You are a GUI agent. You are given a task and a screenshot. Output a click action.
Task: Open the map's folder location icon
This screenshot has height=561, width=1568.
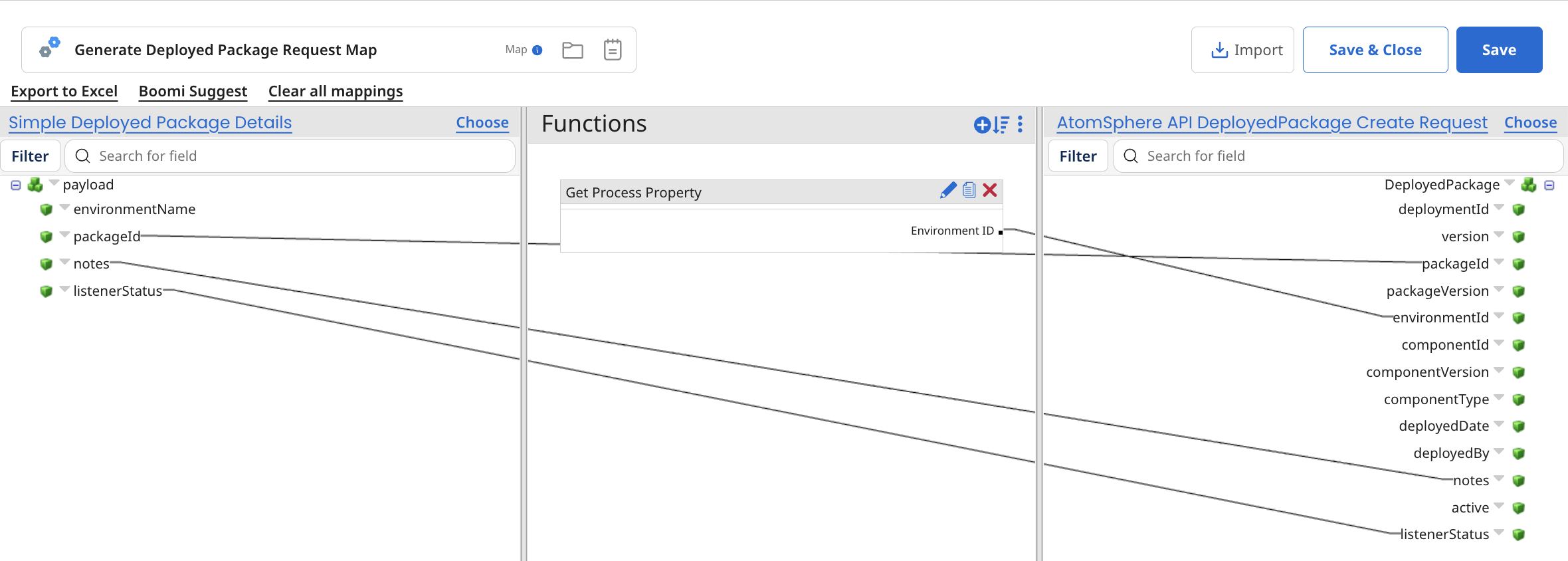(x=572, y=49)
